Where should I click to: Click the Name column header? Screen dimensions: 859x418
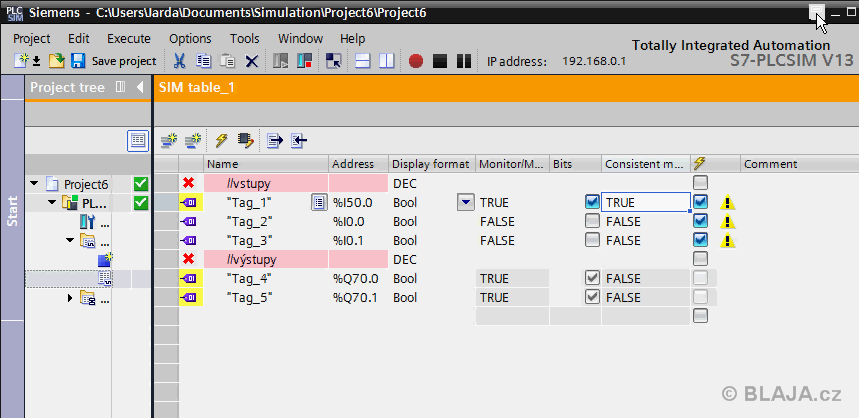(x=266, y=164)
